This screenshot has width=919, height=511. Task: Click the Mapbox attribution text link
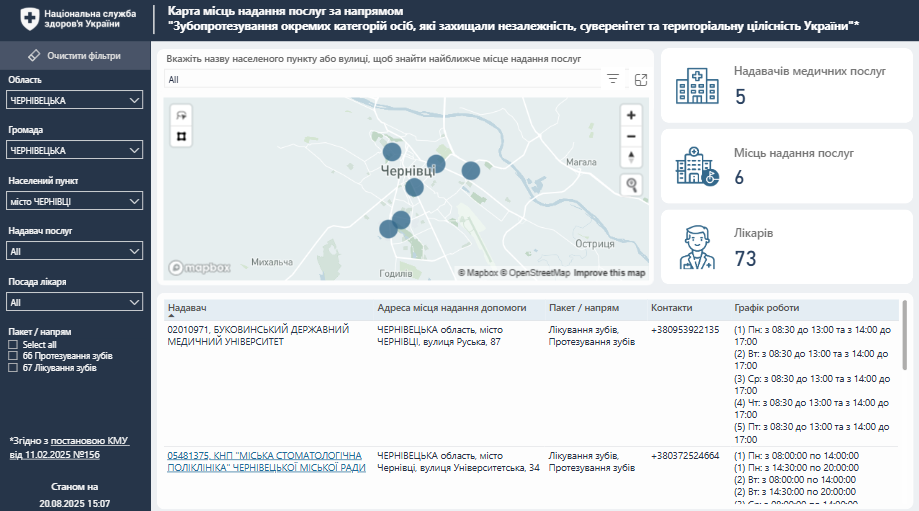tap(478, 272)
